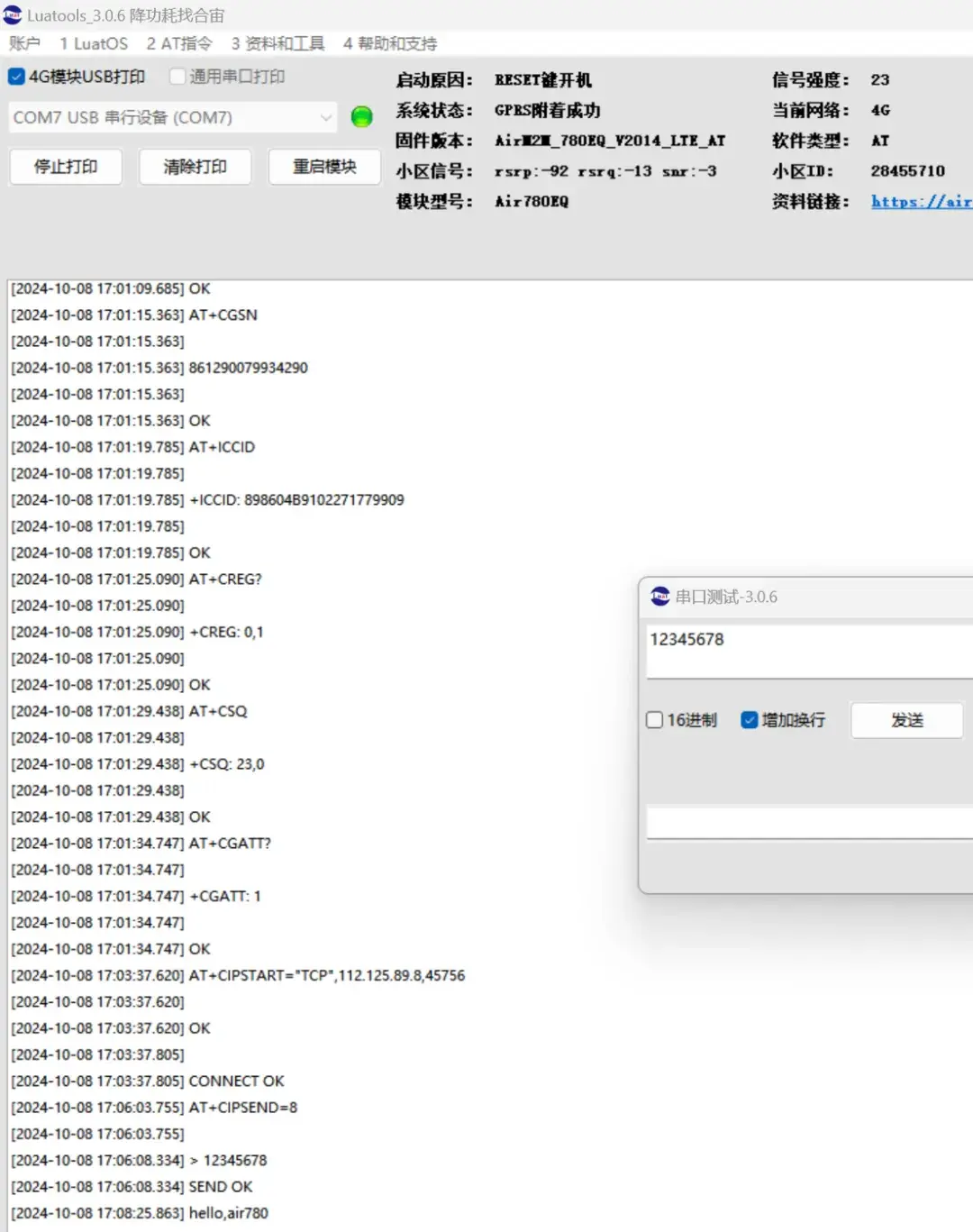
Task: Click the log line AT+CGATT?
Action: (x=230, y=844)
